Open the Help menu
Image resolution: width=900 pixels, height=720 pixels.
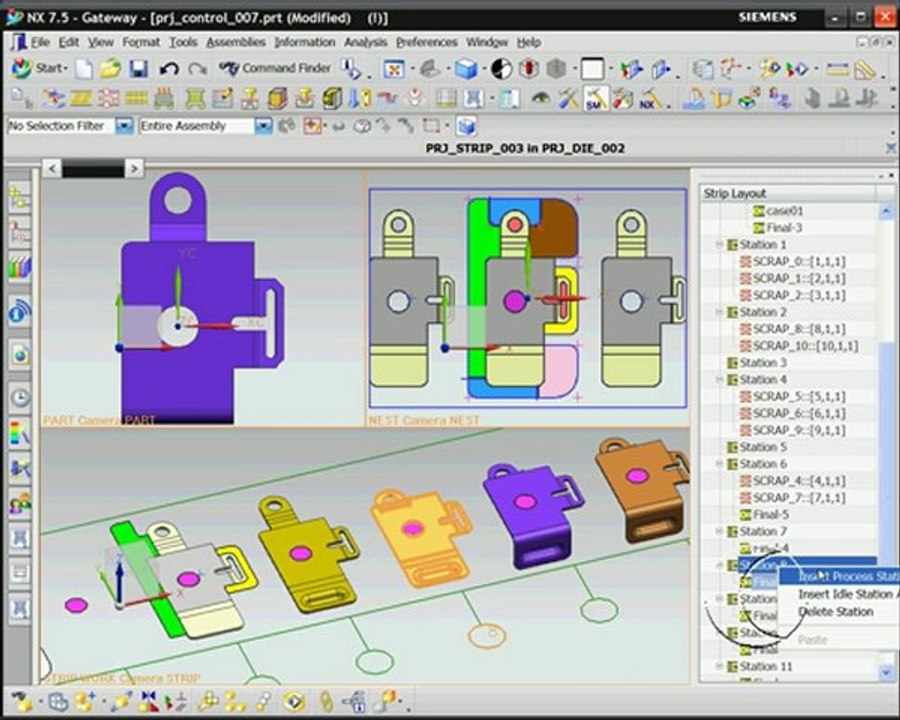point(529,42)
